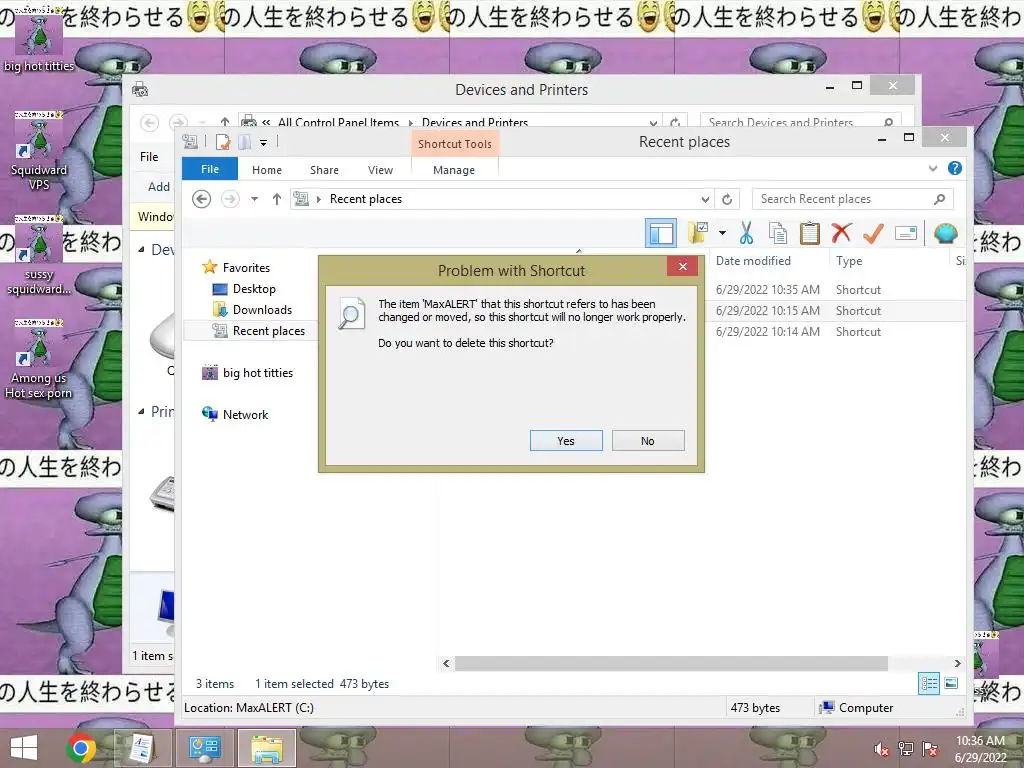Click the File Explorer taskbar icon
This screenshot has width=1024, height=768.
click(267, 748)
